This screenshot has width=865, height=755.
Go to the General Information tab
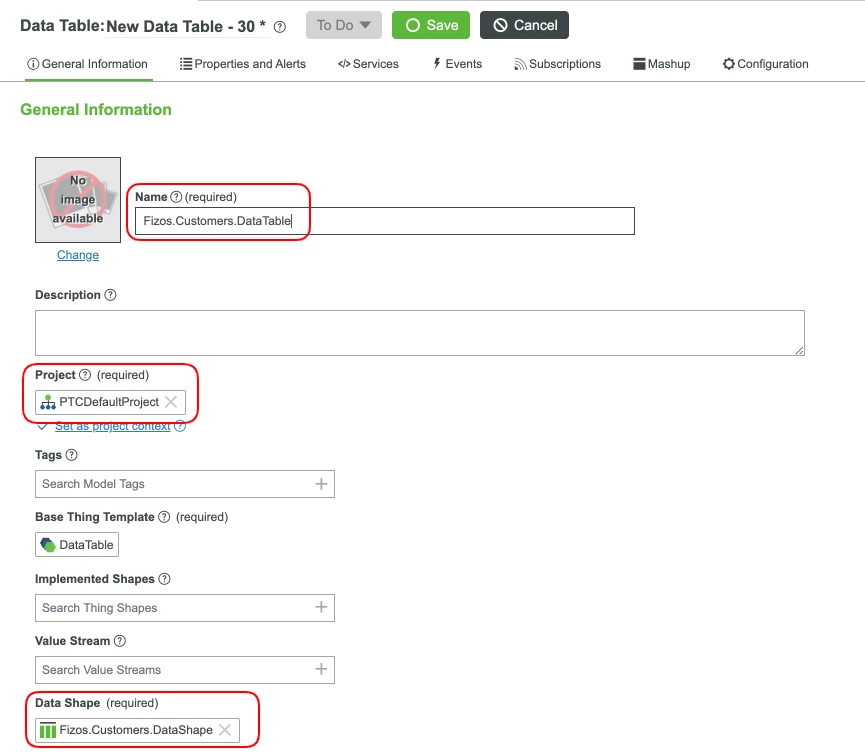point(87,63)
